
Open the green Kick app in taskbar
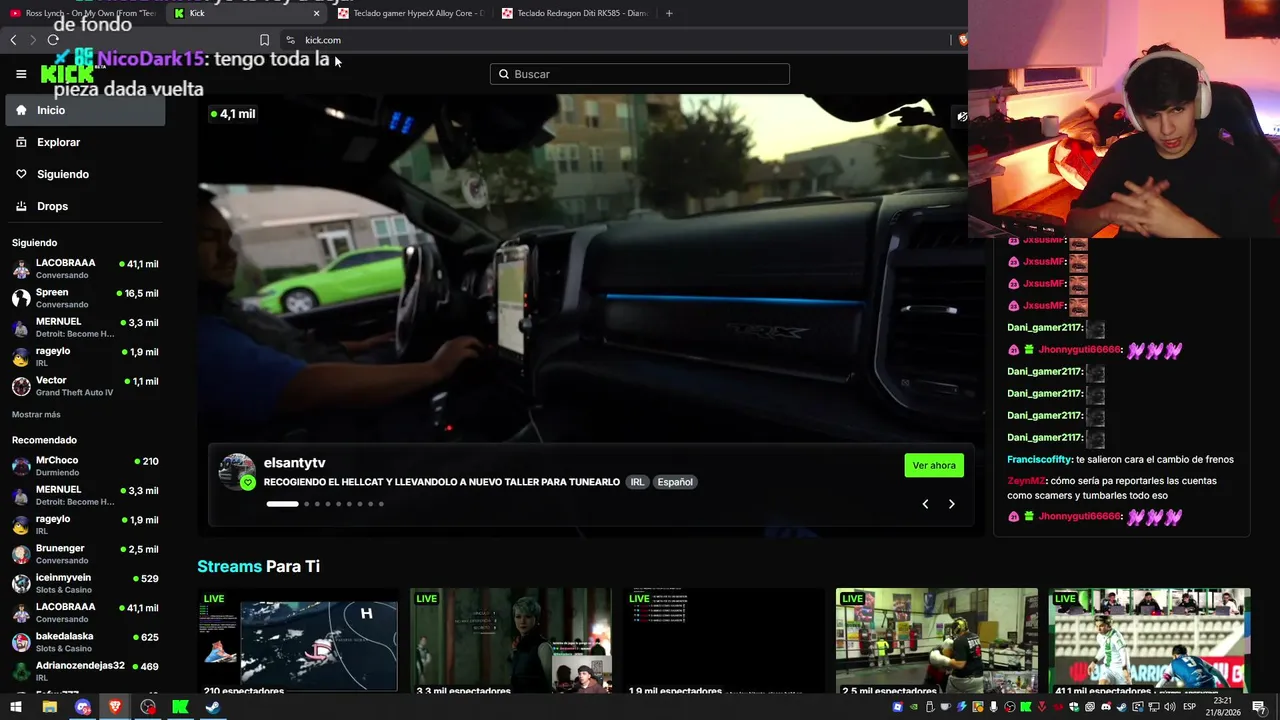[x=180, y=707]
